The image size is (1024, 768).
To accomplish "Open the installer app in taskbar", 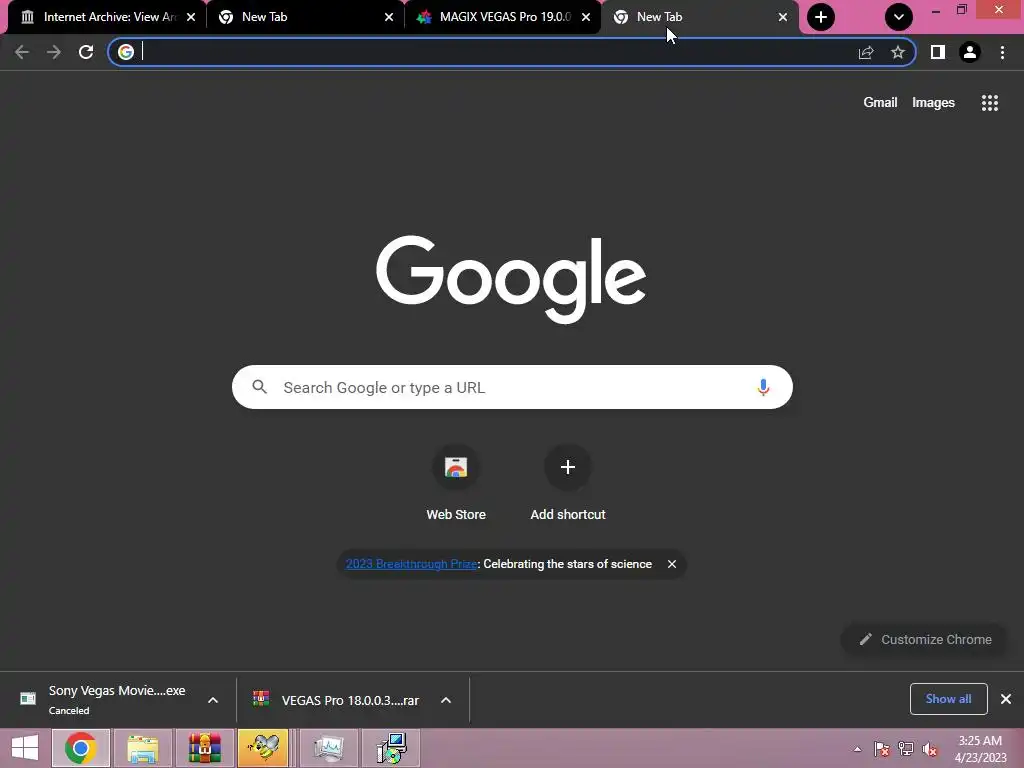I will [x=391, y=748].
